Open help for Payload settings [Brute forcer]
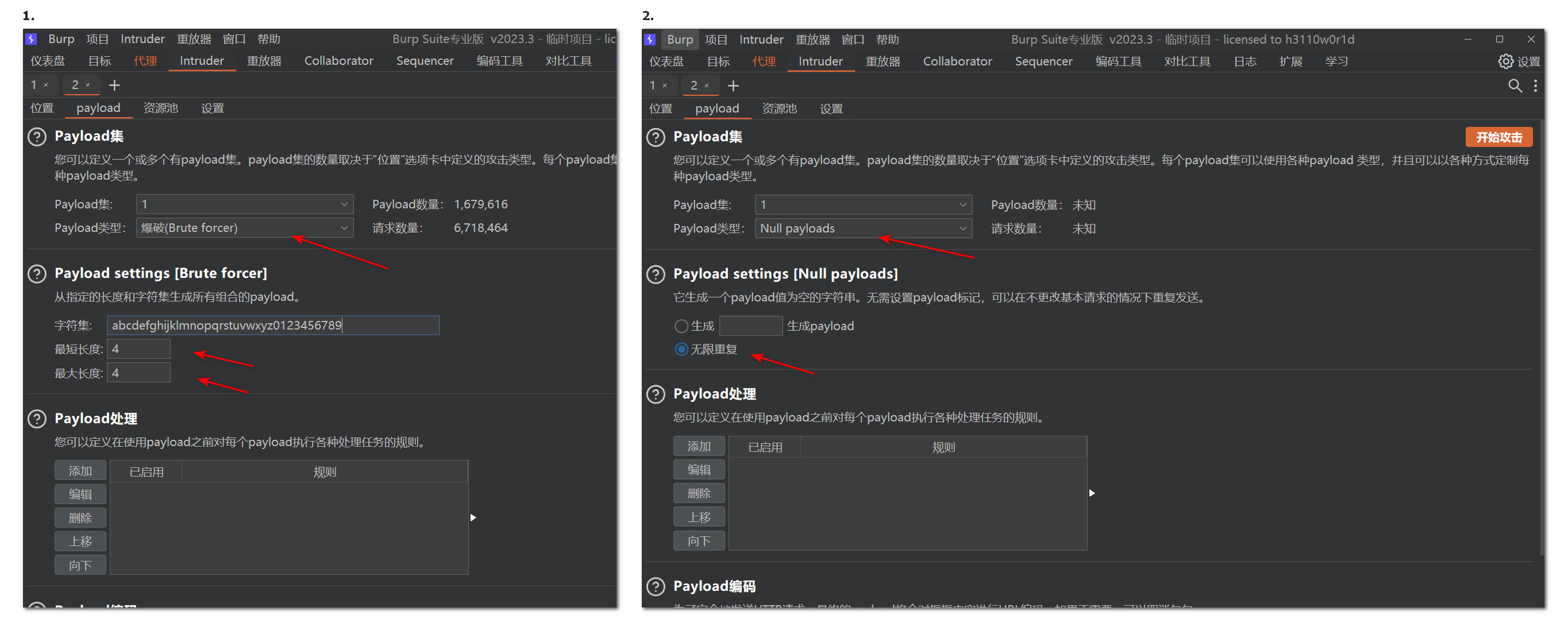 pos(37,274)
